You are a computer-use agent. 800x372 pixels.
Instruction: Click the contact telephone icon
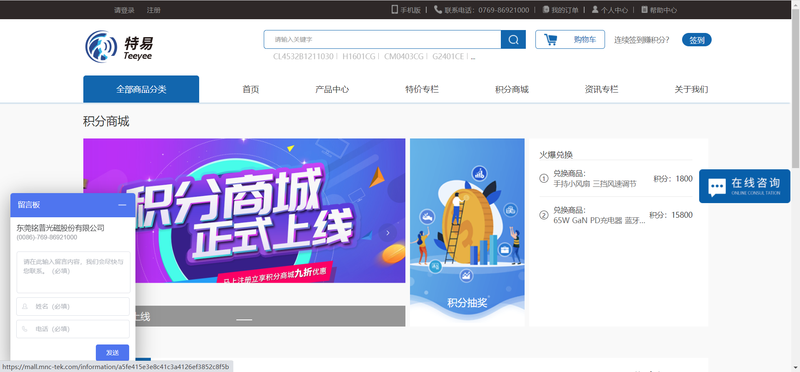click(x=438, y=9)
